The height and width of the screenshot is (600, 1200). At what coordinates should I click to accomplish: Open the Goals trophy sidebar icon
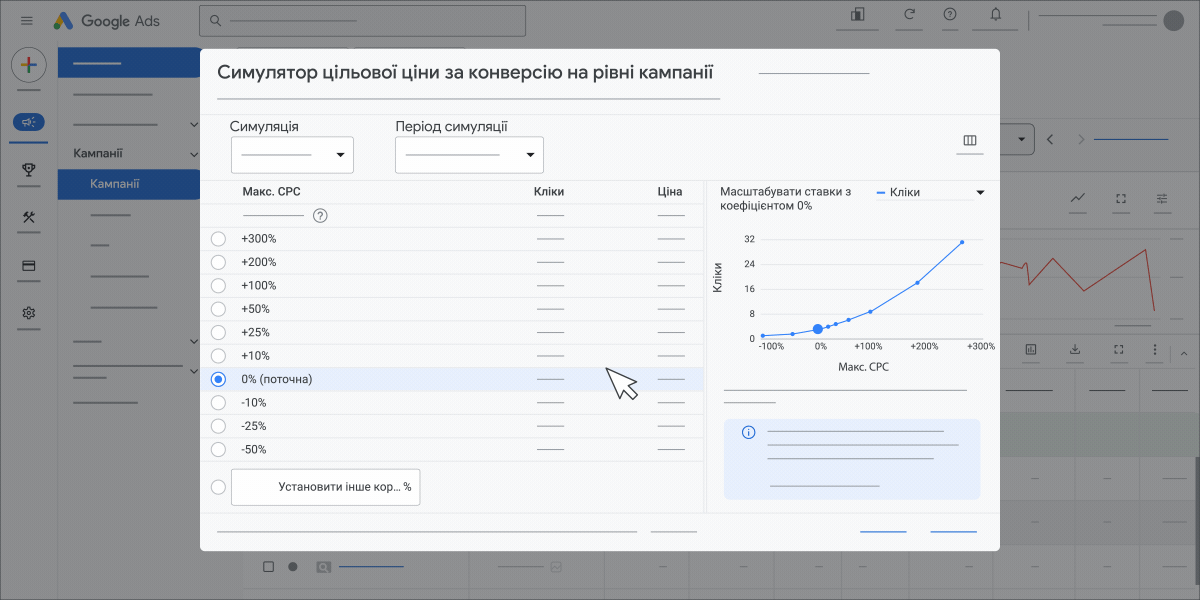click(29, 170)
